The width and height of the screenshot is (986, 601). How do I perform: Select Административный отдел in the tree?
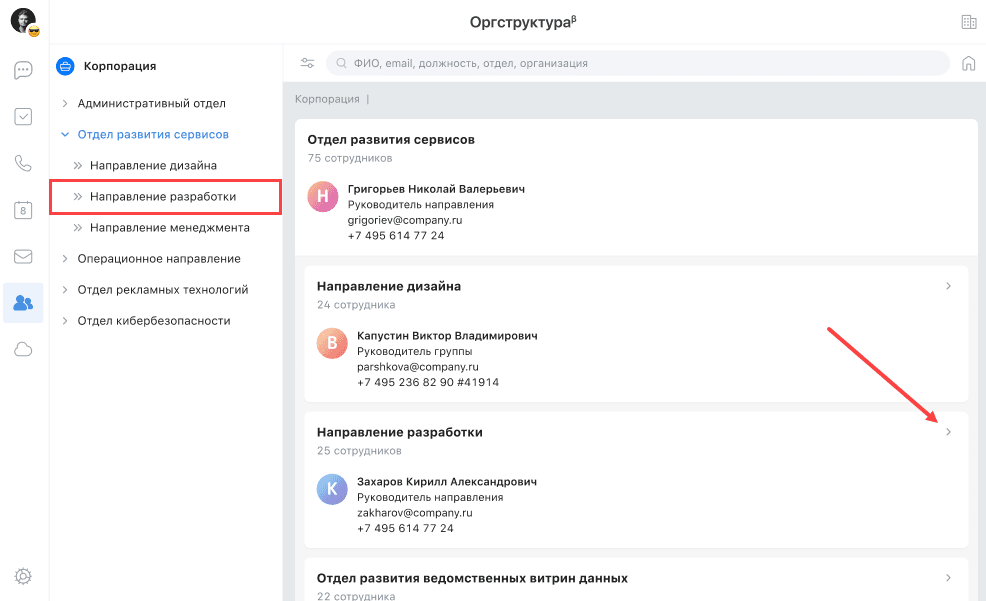(152, 103)
